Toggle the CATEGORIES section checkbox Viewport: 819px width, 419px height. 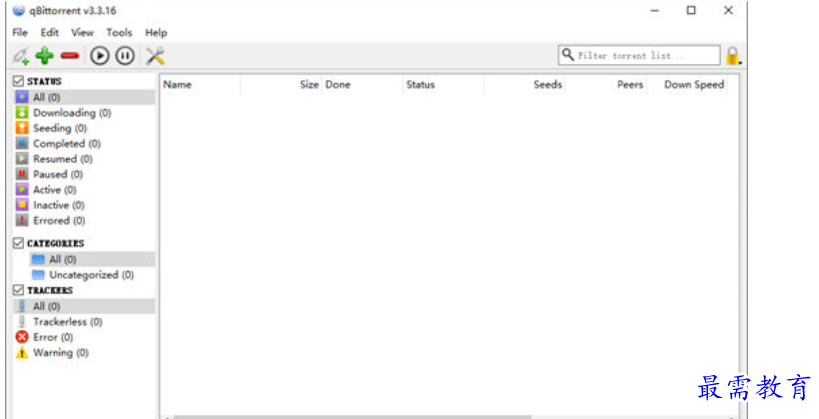19,243
